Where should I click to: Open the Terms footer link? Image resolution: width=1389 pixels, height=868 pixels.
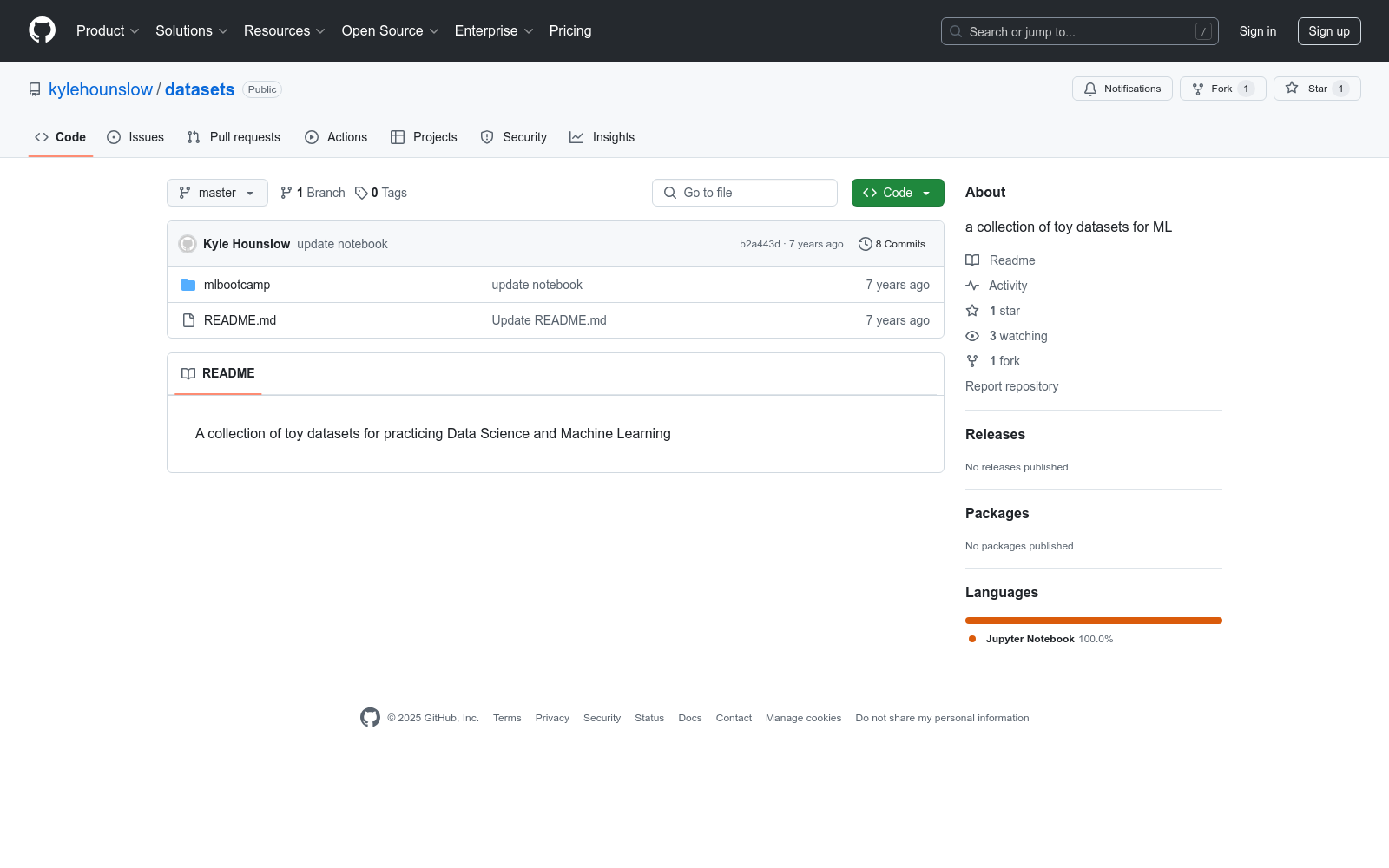507,718
